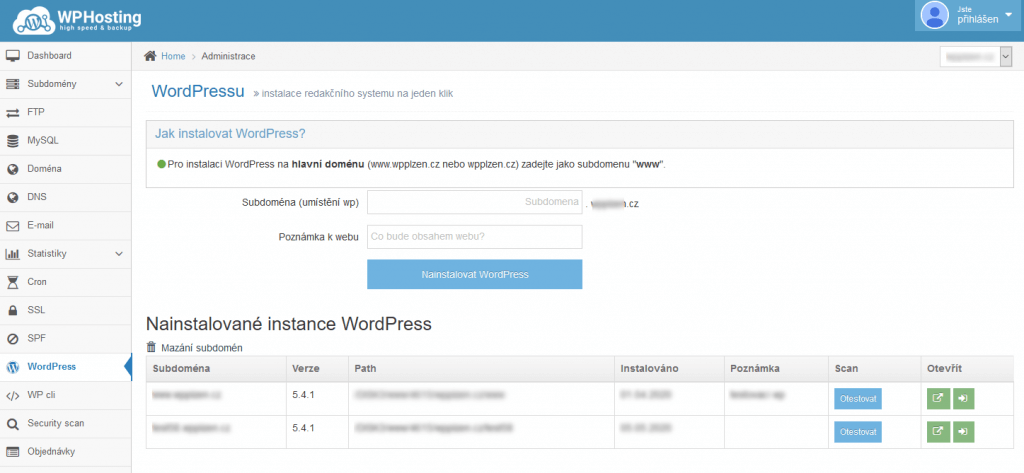Click the E-mail envelope icon

pyautogui.click(x=12, y=226)
